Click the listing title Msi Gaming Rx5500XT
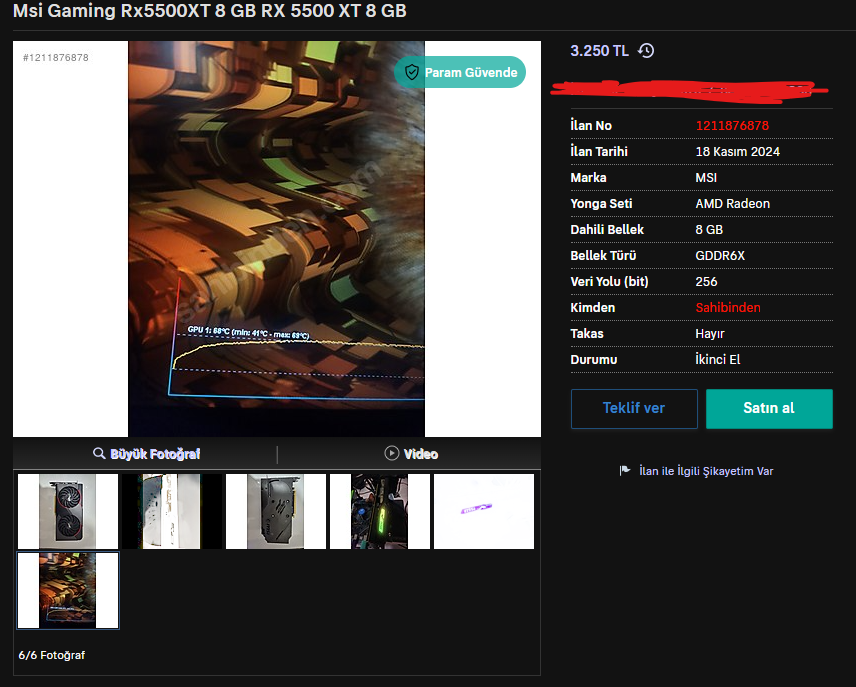 coord(209,11)
